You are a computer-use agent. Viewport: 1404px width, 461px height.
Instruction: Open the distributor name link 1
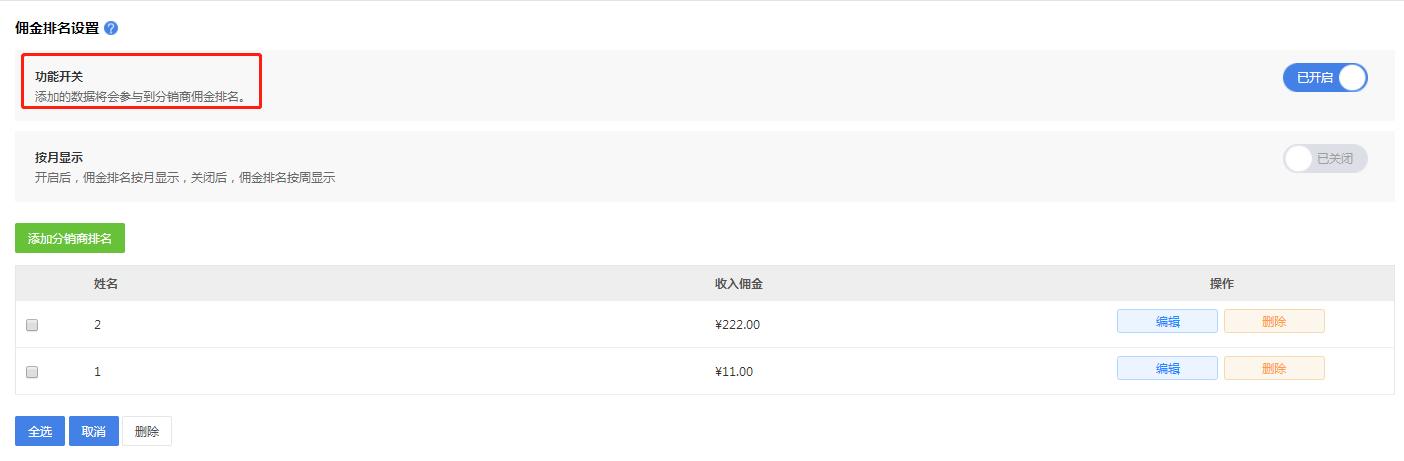coord(98,372)
